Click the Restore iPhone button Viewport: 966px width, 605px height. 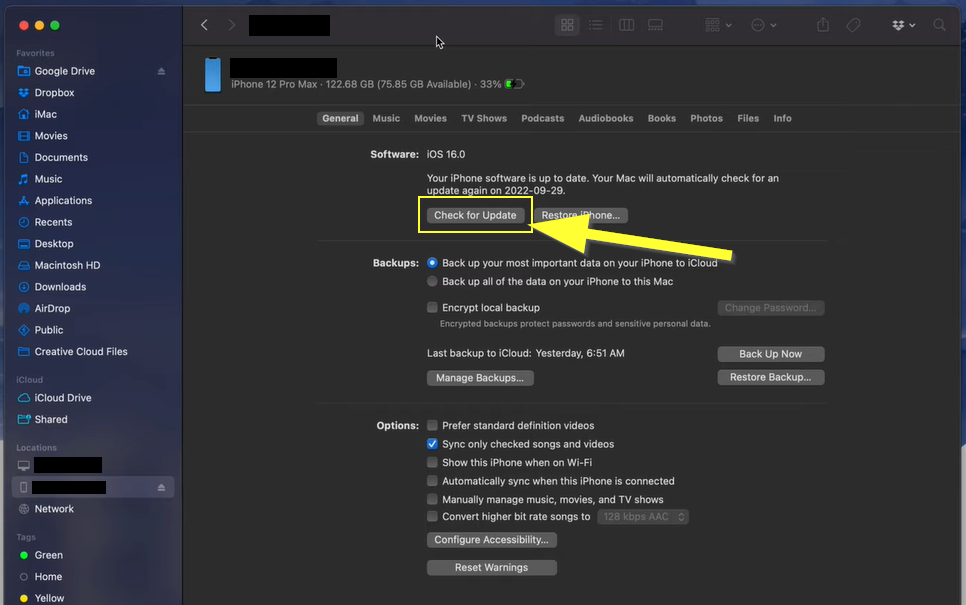[x=581, y=215]
